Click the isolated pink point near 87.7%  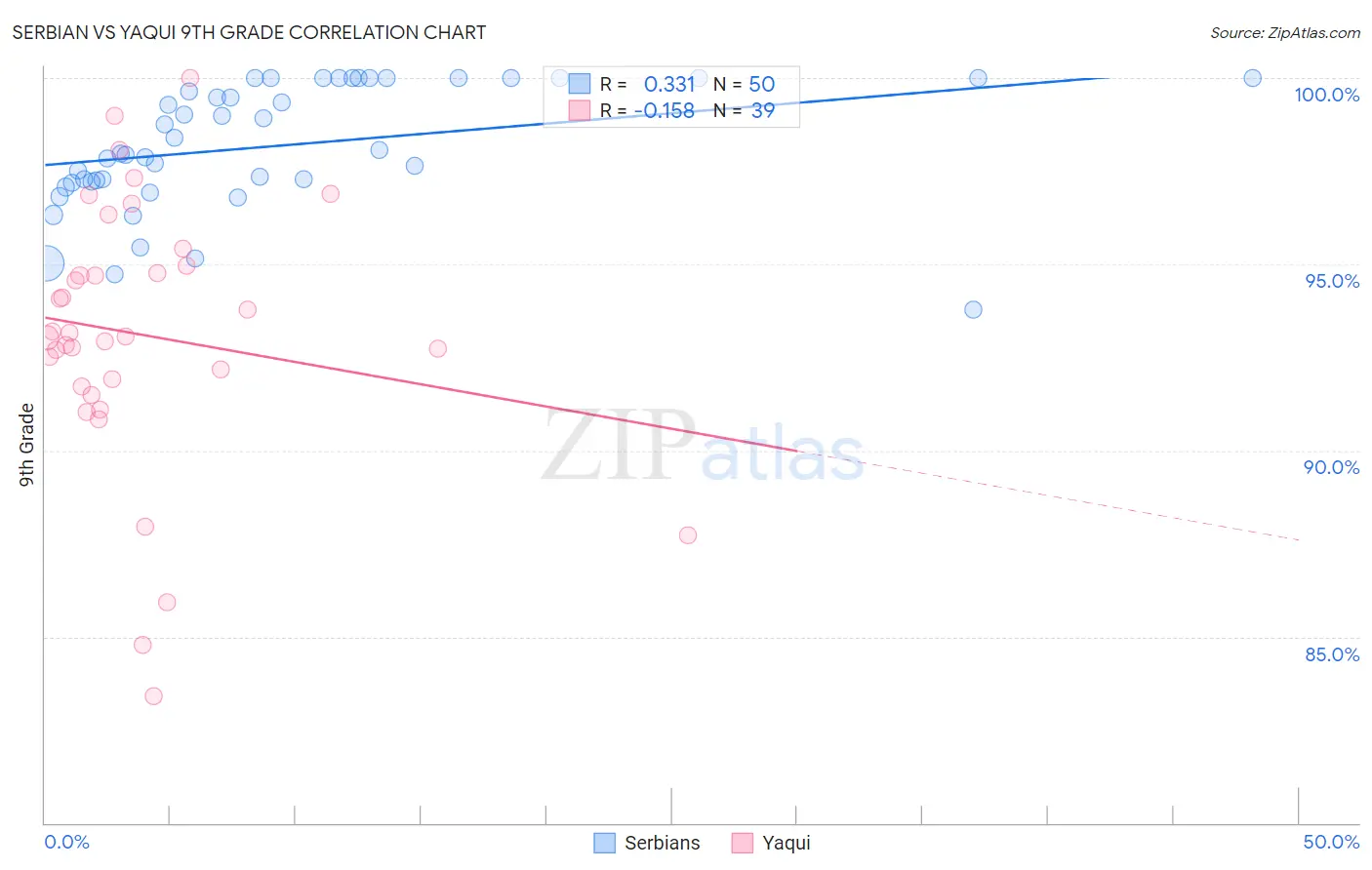coord(688,535)
